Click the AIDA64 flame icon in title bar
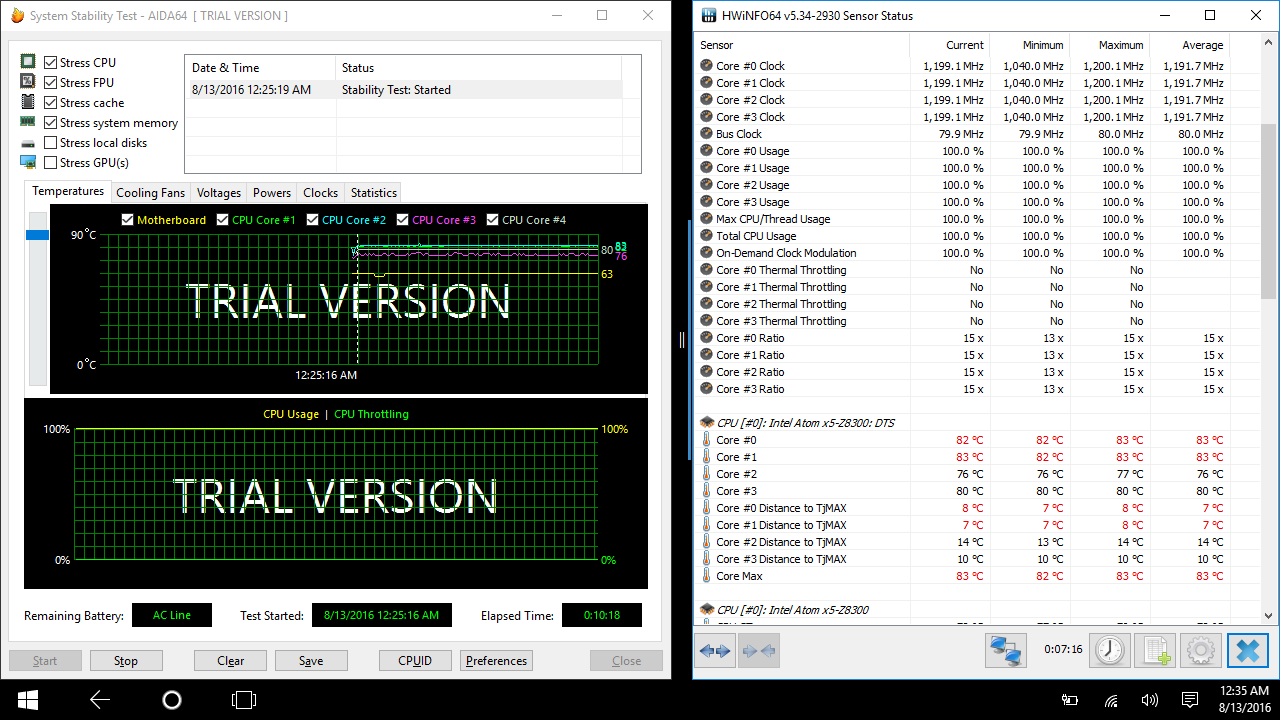The image size is (1280, 720). pos(18,16)
